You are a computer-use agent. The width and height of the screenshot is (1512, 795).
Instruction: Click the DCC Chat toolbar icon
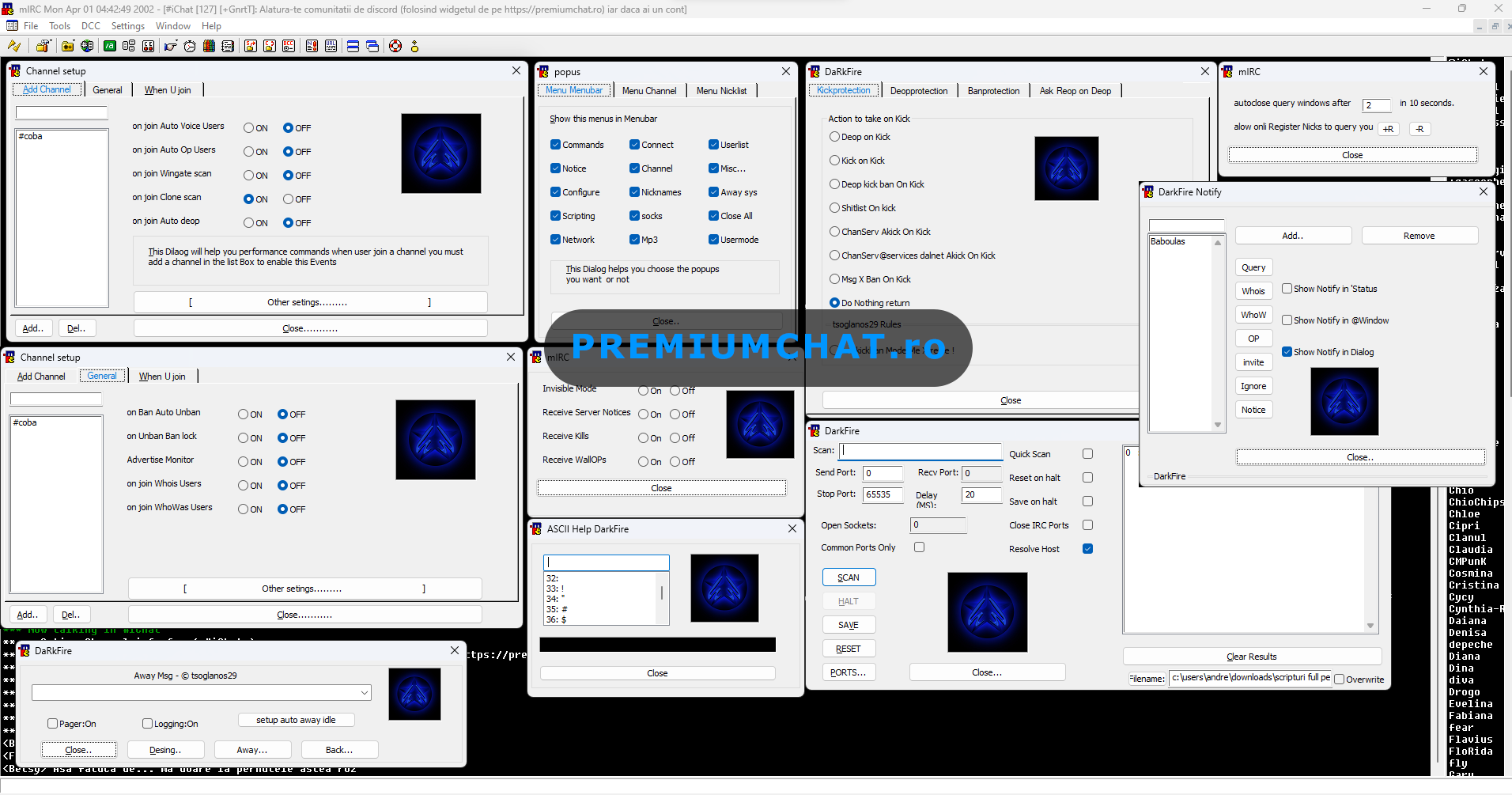[270, 46]
